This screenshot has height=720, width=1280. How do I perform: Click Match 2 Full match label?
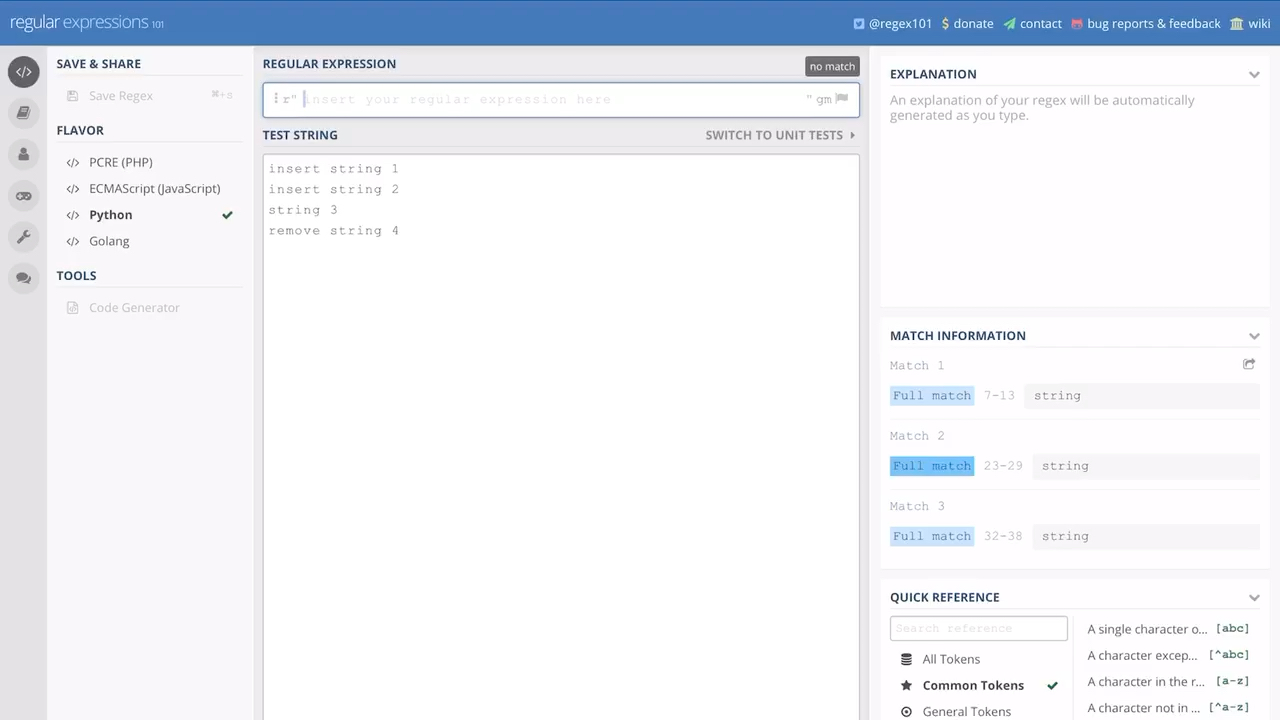(x=932, y=466)
